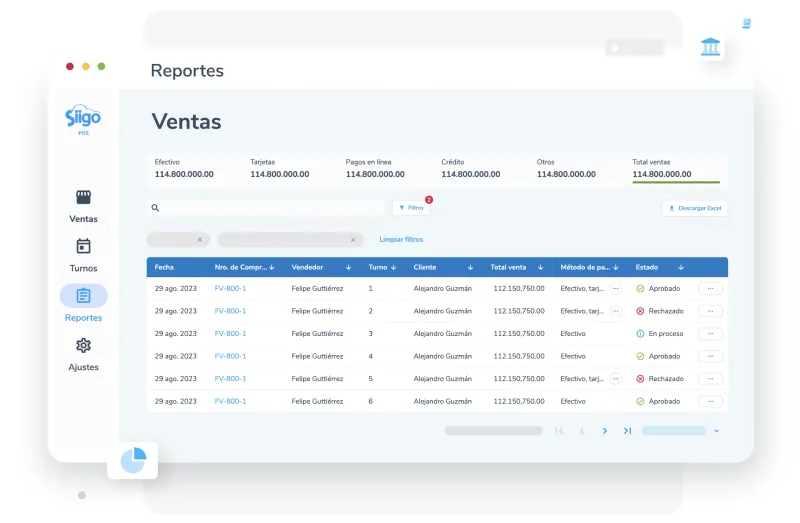Screen dimensions: 800x523
Task: Select the Efectivo summary tab
Action: [x=184, y=168]
